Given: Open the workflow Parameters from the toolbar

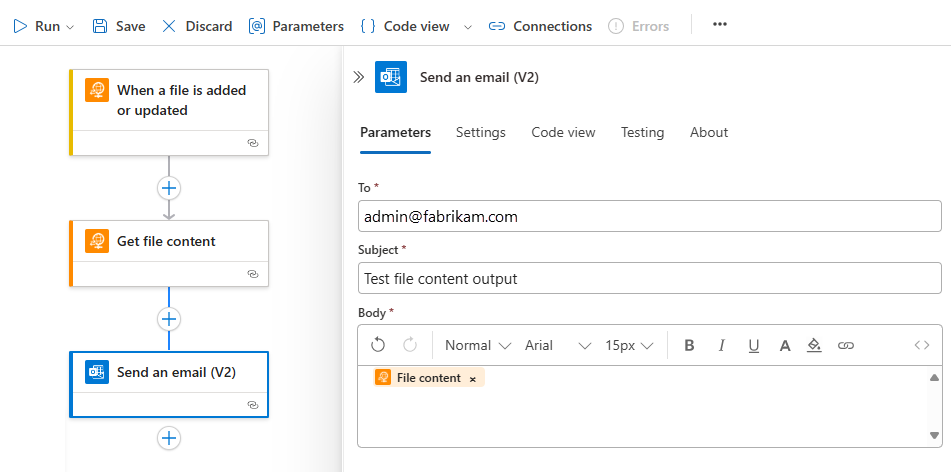Looking at the screenshot, I should (x=296, y=26).
